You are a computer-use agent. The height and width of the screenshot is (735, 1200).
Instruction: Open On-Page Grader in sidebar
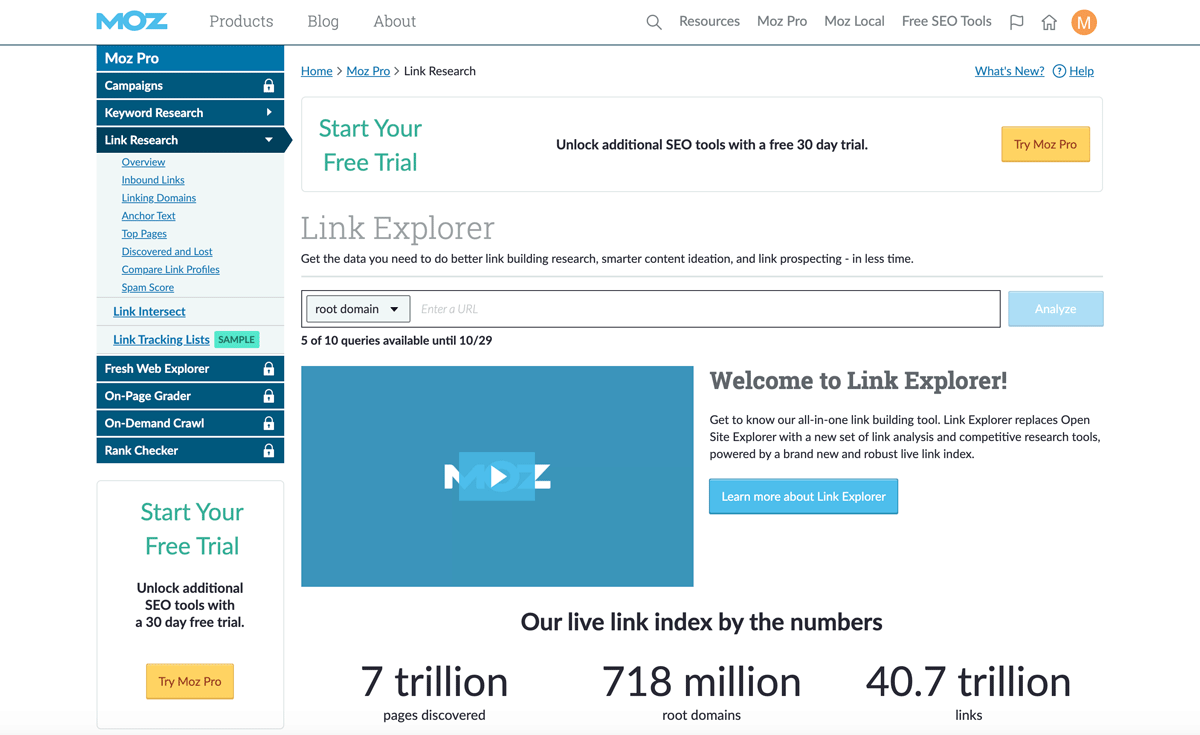pyautogui.click(x=190, y=396)
